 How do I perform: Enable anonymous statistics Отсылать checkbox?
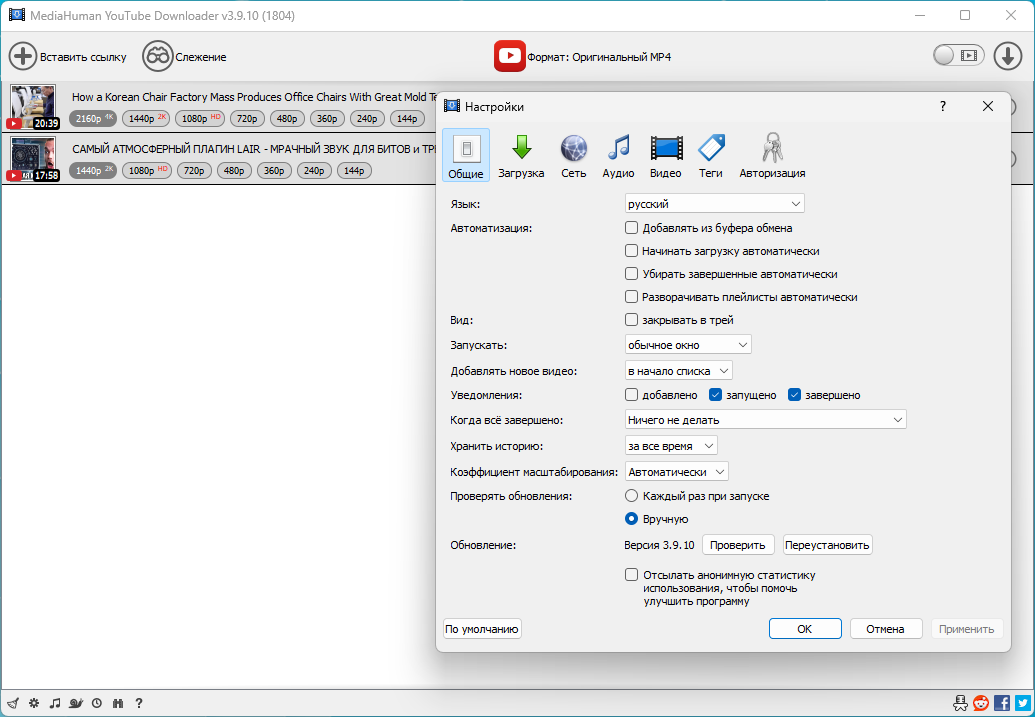632,575
